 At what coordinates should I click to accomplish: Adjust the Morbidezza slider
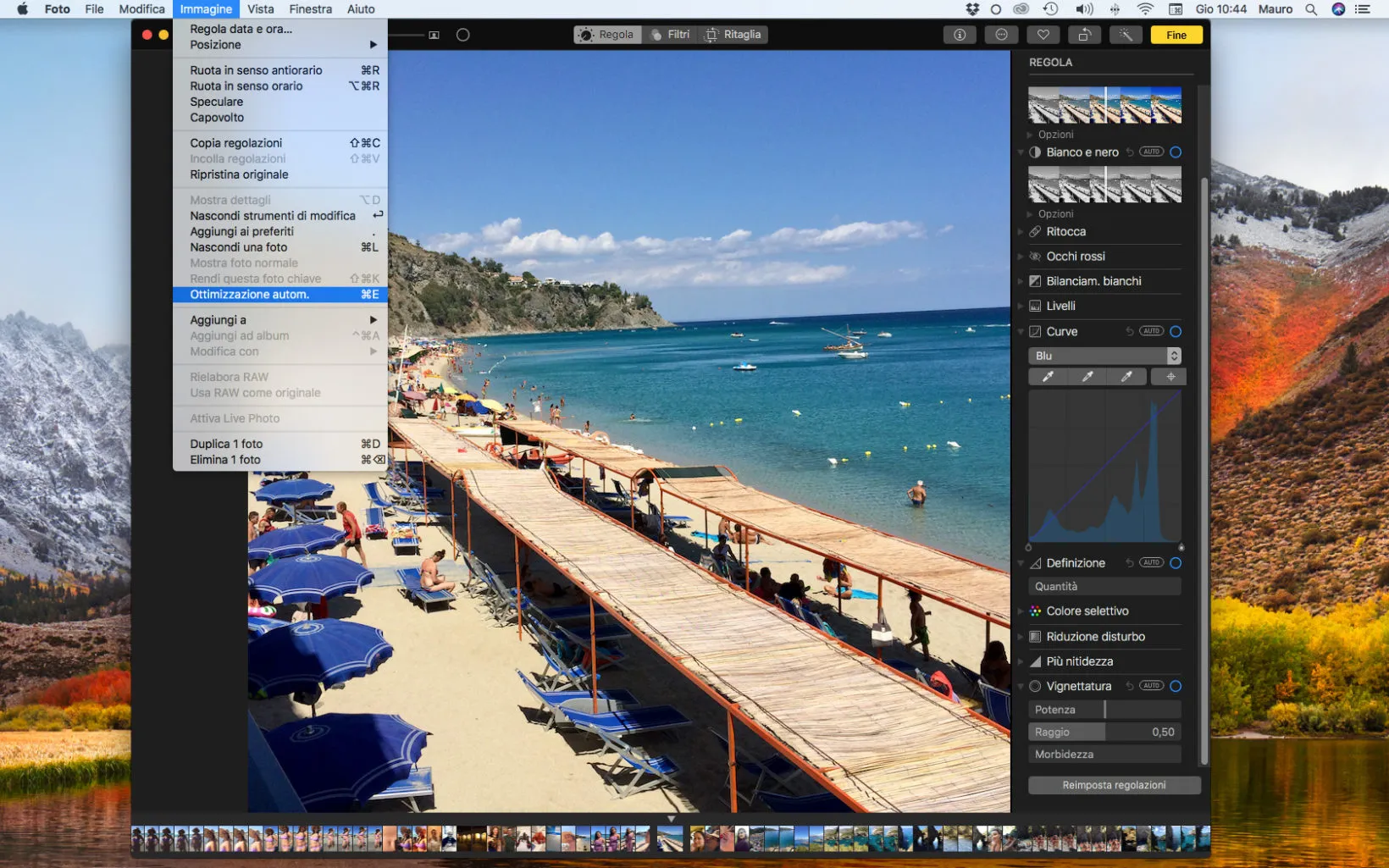click(x=1104, y=754)
